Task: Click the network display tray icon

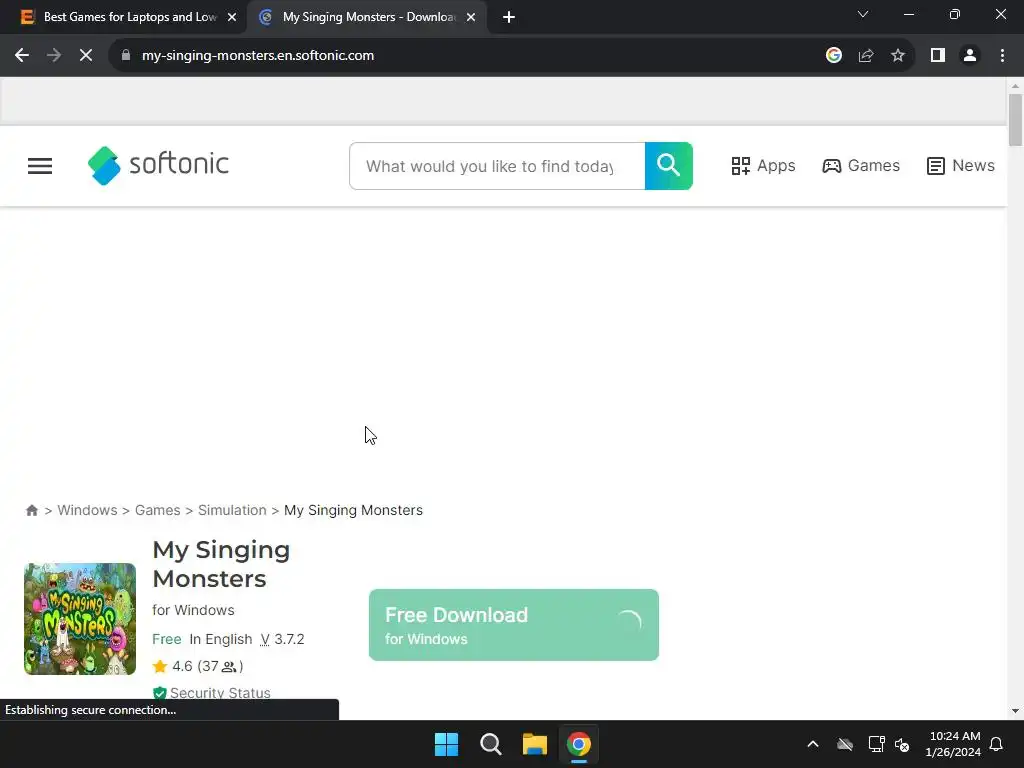Action: [876, 744]
